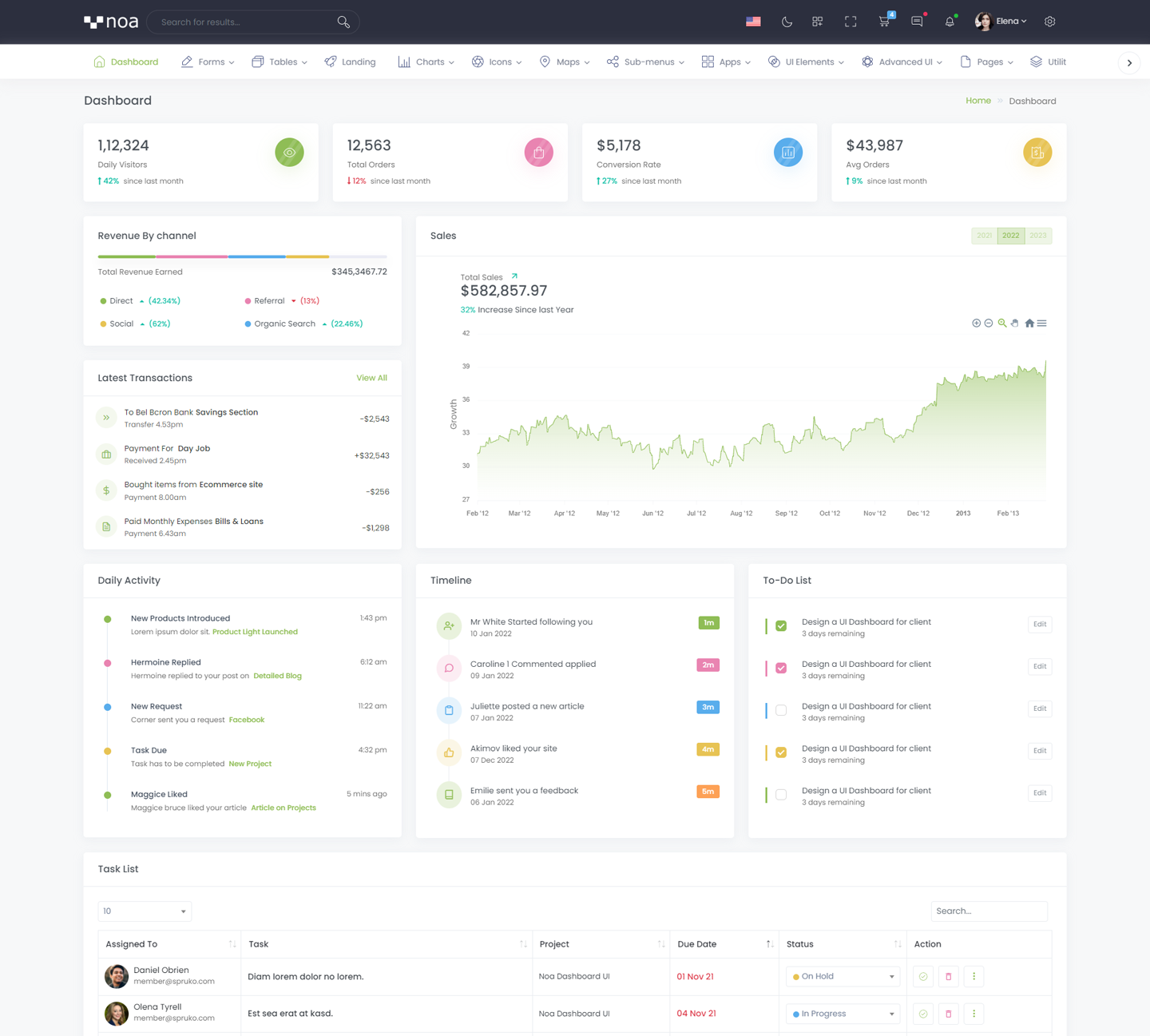Open the settings gear in header
This screenshot has height=1036, width=1150.
(1050, 22)
